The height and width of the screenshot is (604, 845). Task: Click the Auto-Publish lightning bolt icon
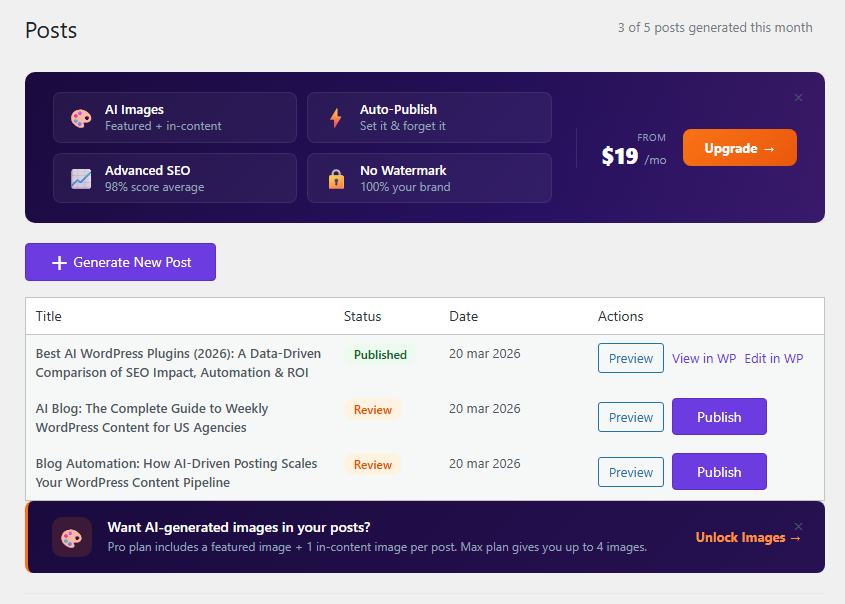coord(335,117)
